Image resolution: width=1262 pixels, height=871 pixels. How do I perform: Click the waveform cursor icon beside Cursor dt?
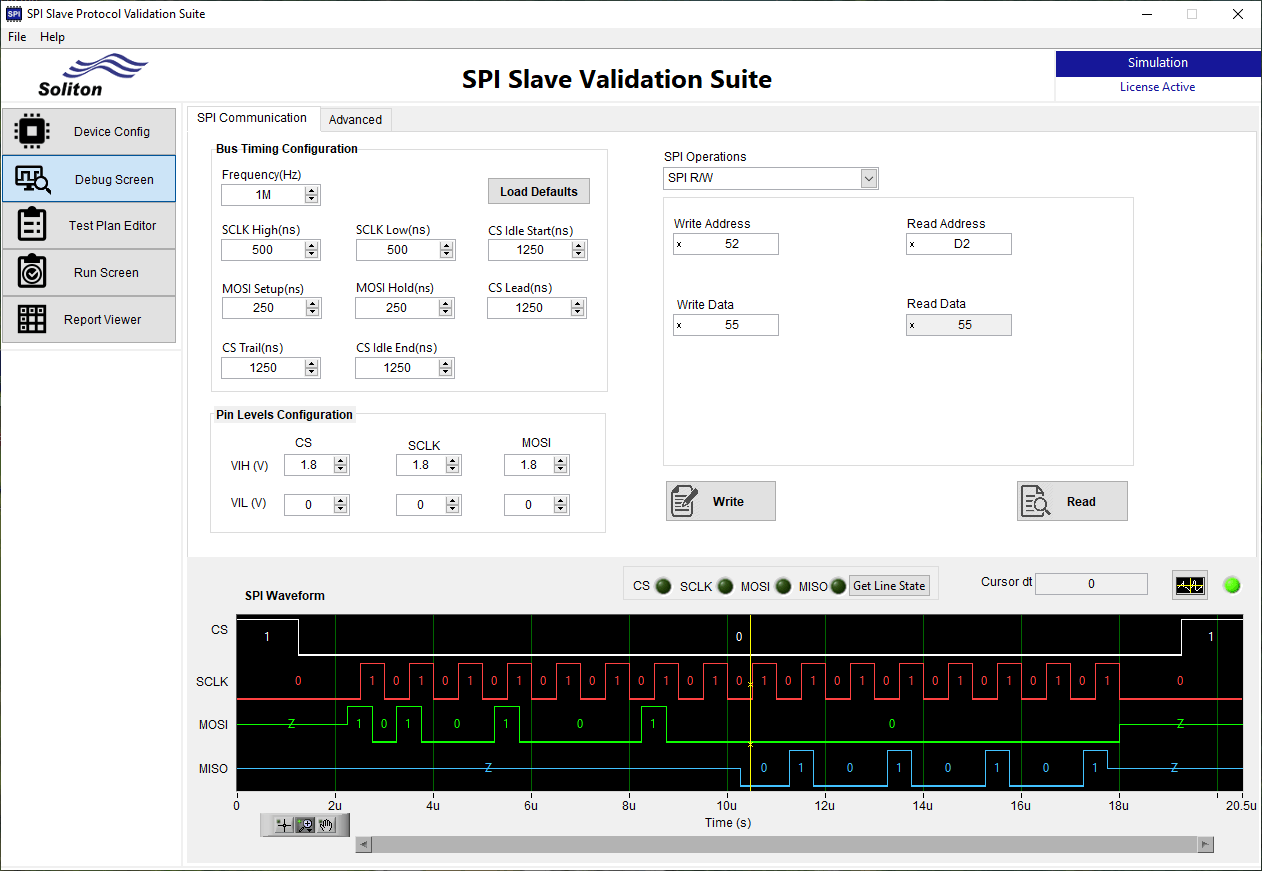[1189, 584]
